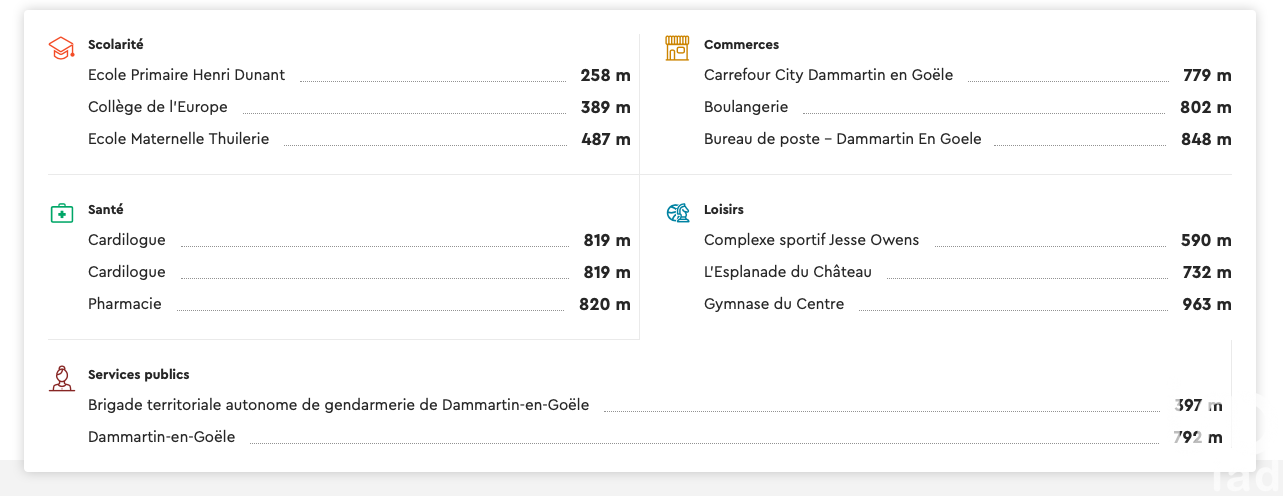This screenshot has height=496, width=1283.
Task: Select Collège de l'Europe entry
Action: coord(158,107)
